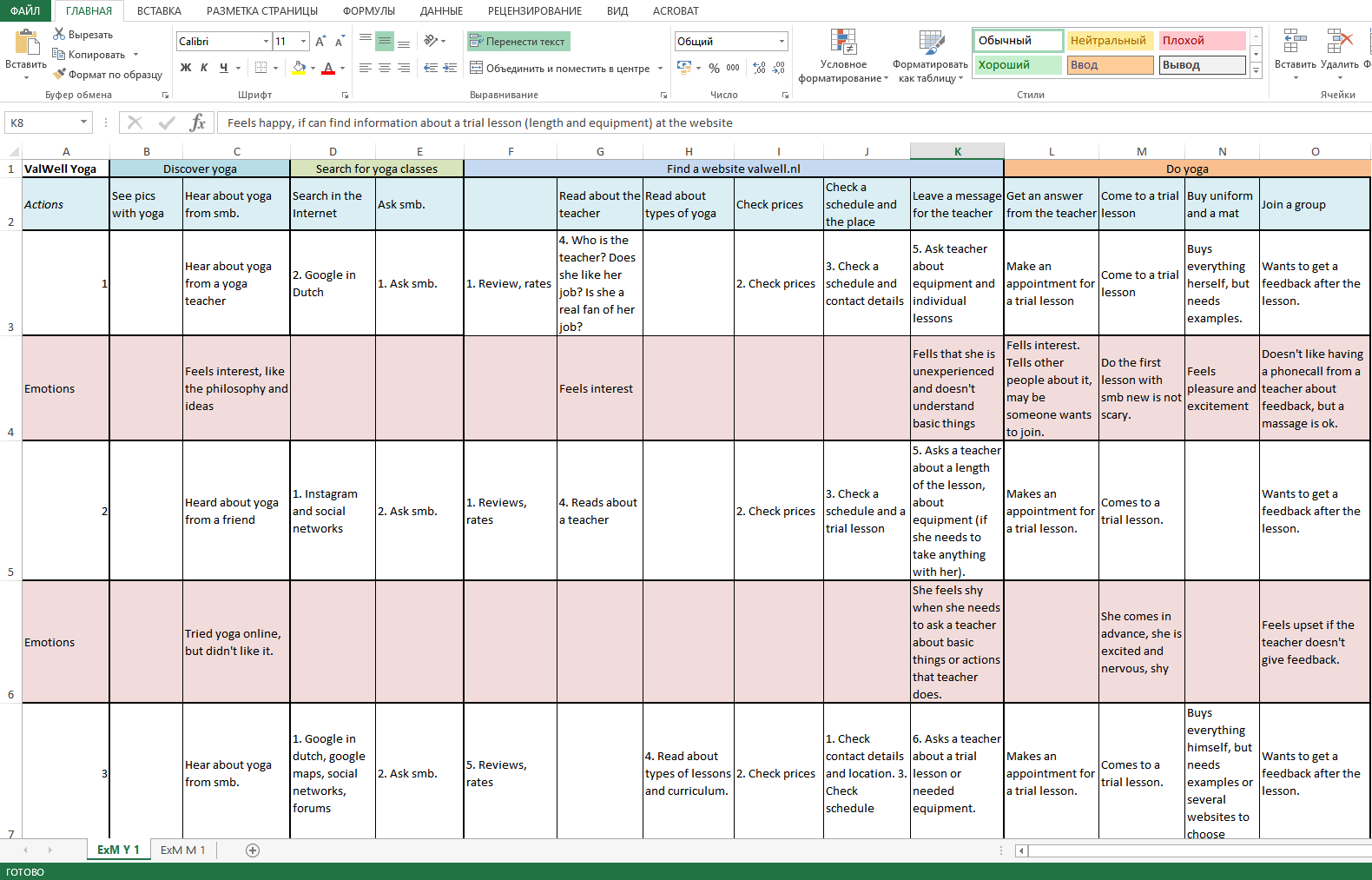Open the Copy (Копировать) dropdown arrow
Viewport: 1372px width, 880px height.
tap(135, 54)
